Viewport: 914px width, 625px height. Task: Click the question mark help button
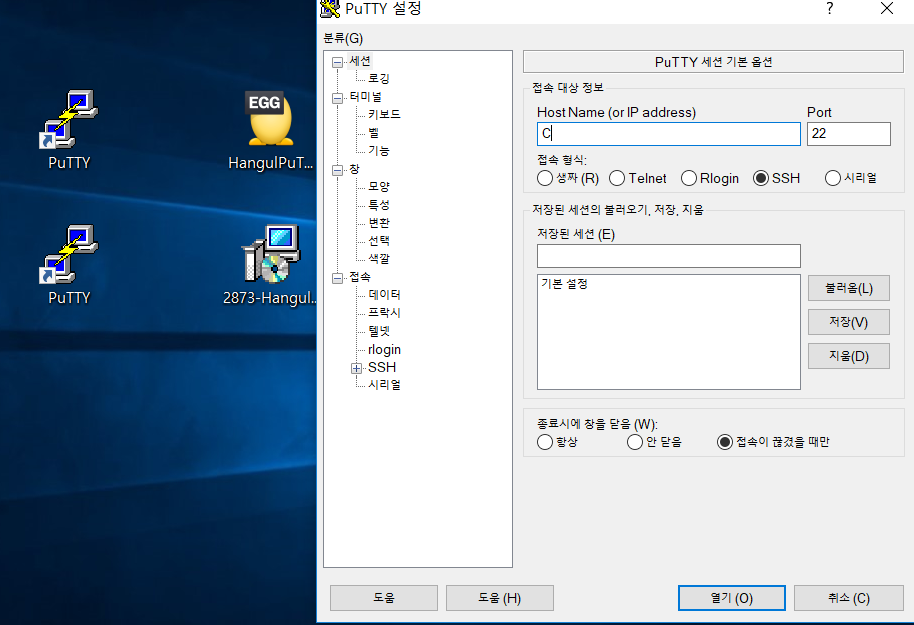[x=829, y=8]
